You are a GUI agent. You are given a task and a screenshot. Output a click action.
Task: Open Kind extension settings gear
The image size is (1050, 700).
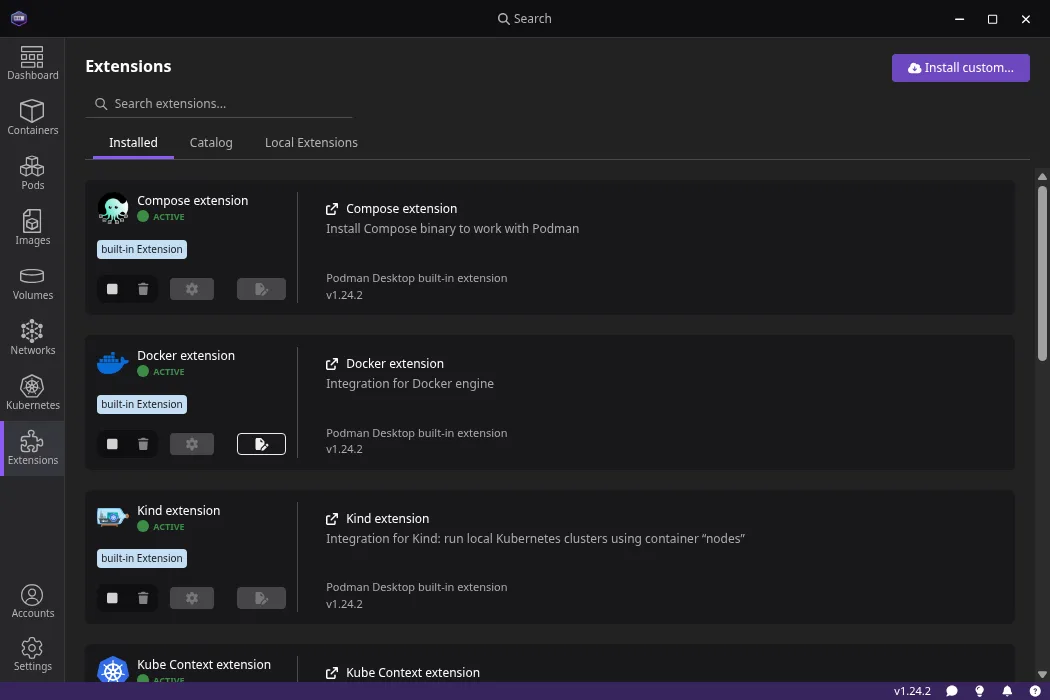coord(192,598)
